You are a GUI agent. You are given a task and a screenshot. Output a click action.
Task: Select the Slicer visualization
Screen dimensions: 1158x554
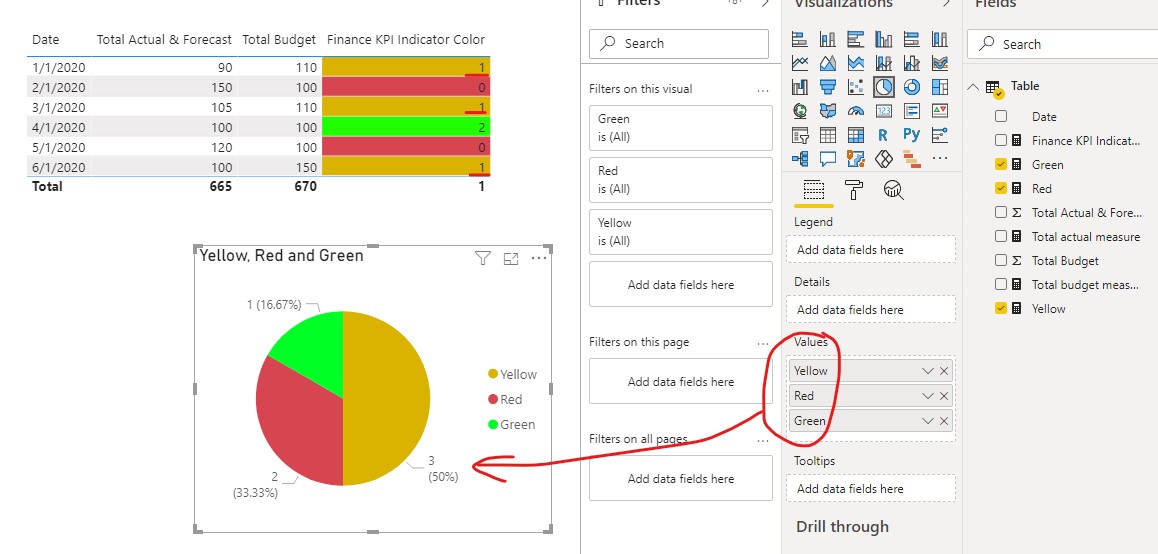800,135
